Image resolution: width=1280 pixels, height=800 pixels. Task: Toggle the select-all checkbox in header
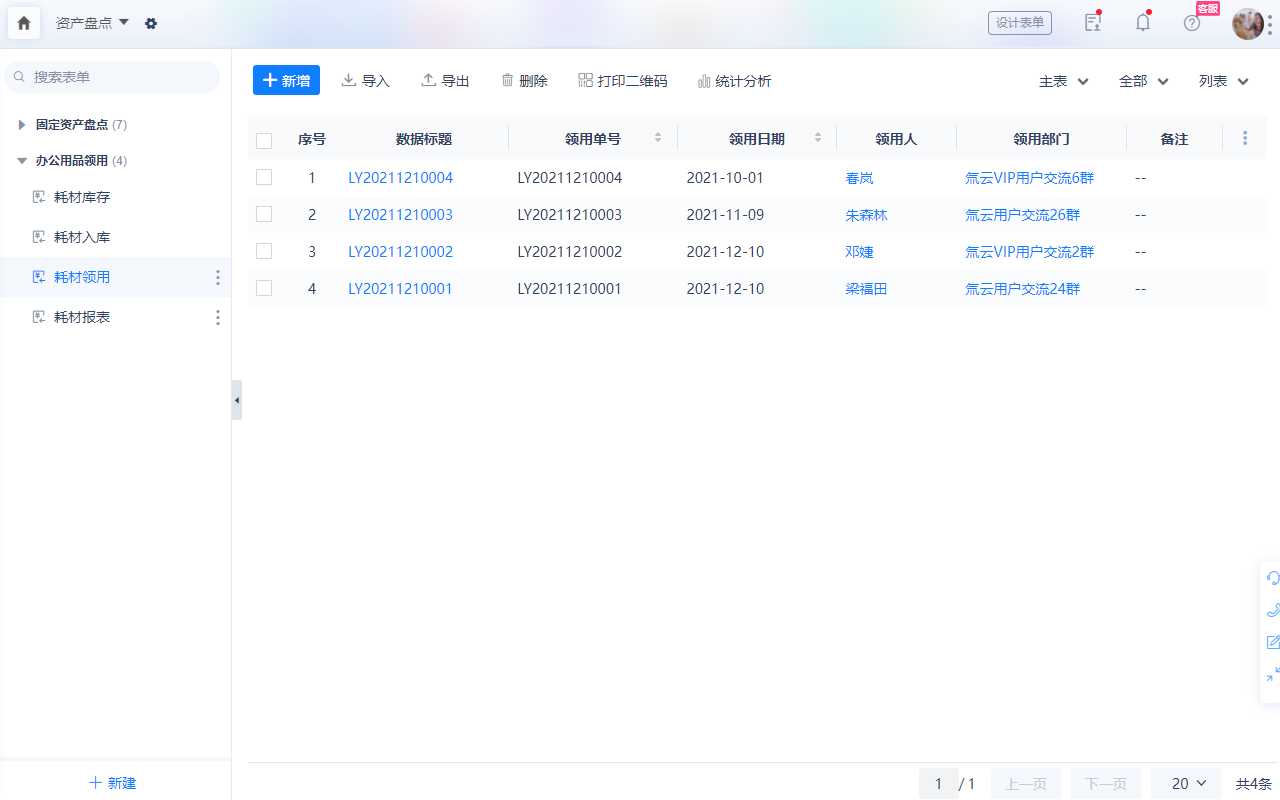tap(264, 140)
